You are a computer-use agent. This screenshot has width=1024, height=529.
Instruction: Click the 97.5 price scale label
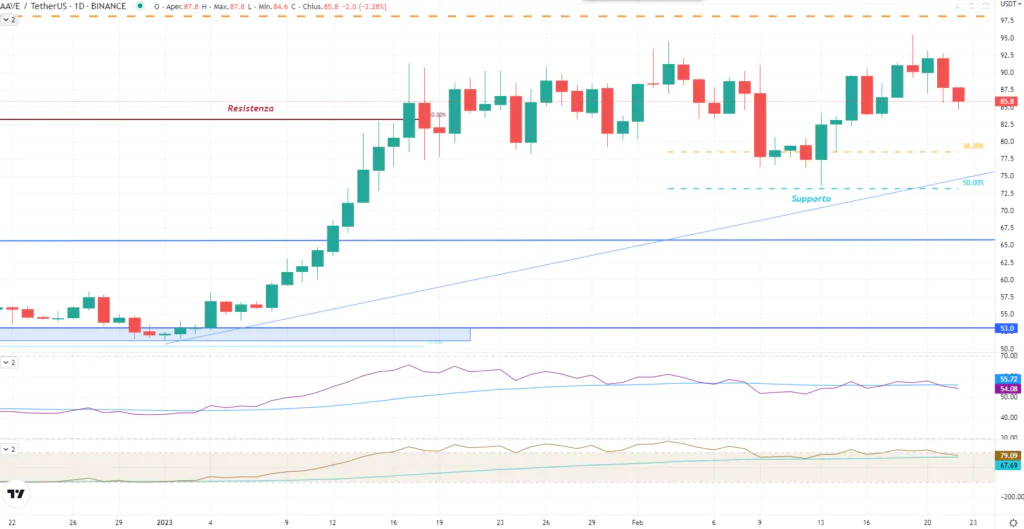pyautogui.click(x=1006, y=21)
